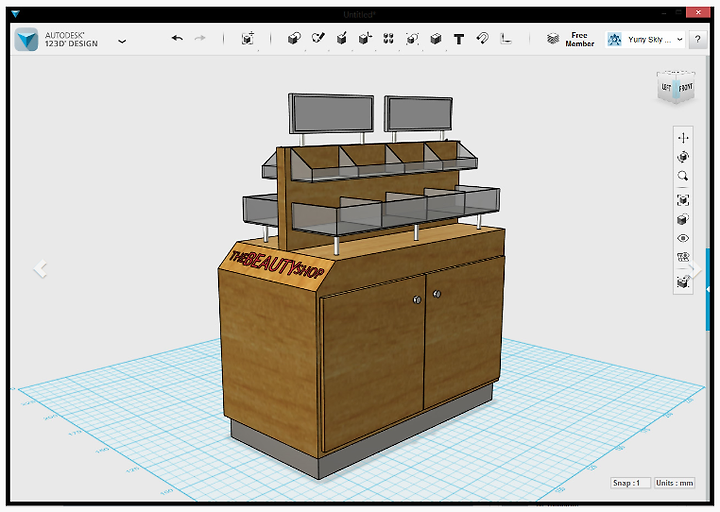Open the Transform tool
Image resolution: width=720 pixels, height=512 pixels.
(248, 39)
